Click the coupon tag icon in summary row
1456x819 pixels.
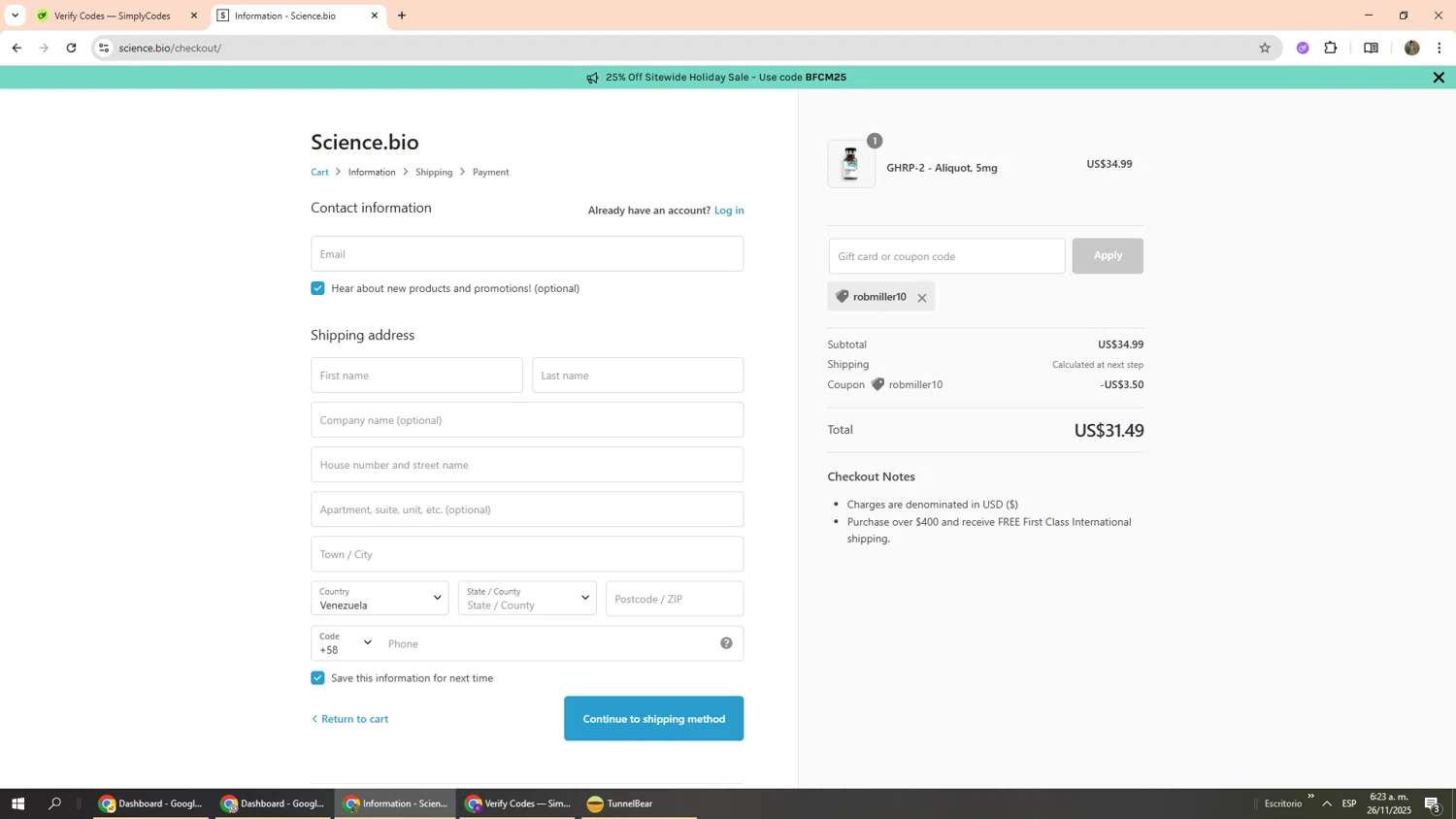877,384
